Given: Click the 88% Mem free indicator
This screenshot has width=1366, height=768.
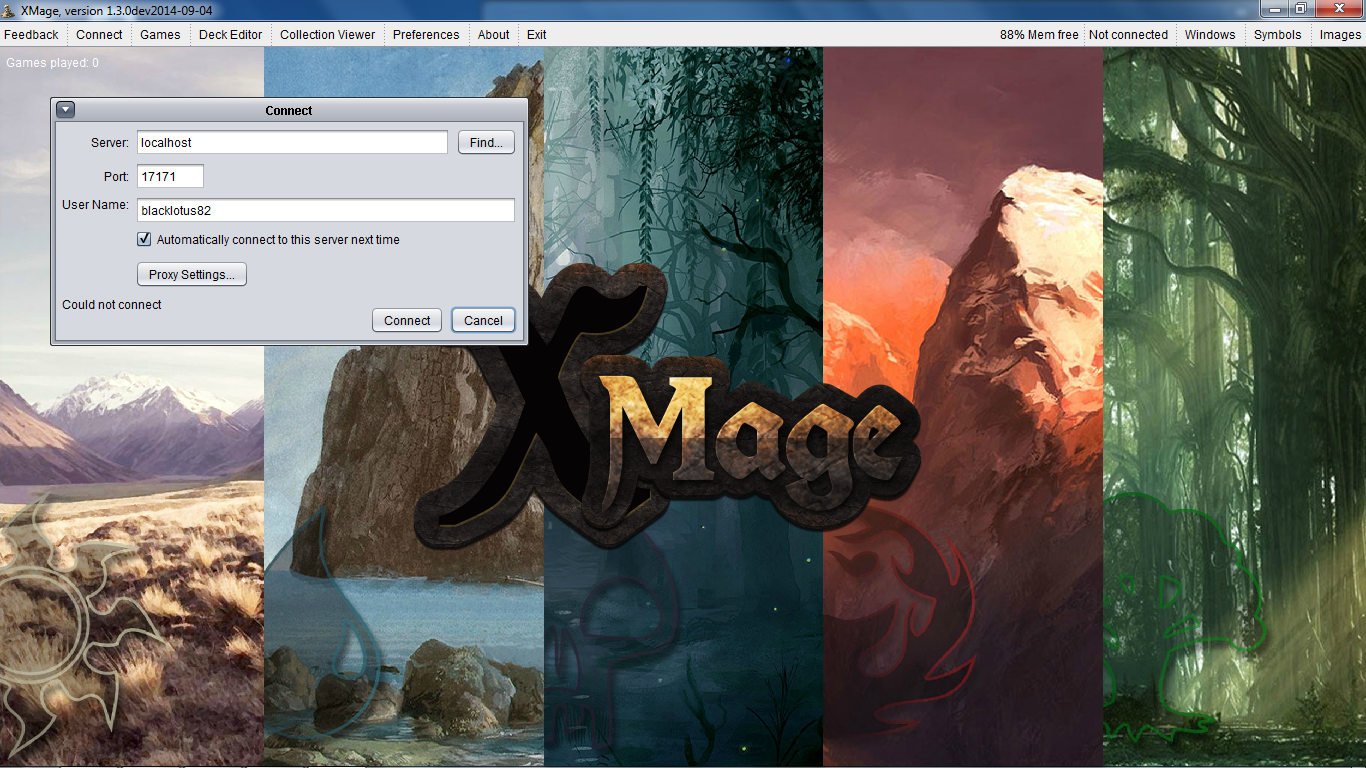Looking at the screenshot, I should click(x=1039, y=34).
